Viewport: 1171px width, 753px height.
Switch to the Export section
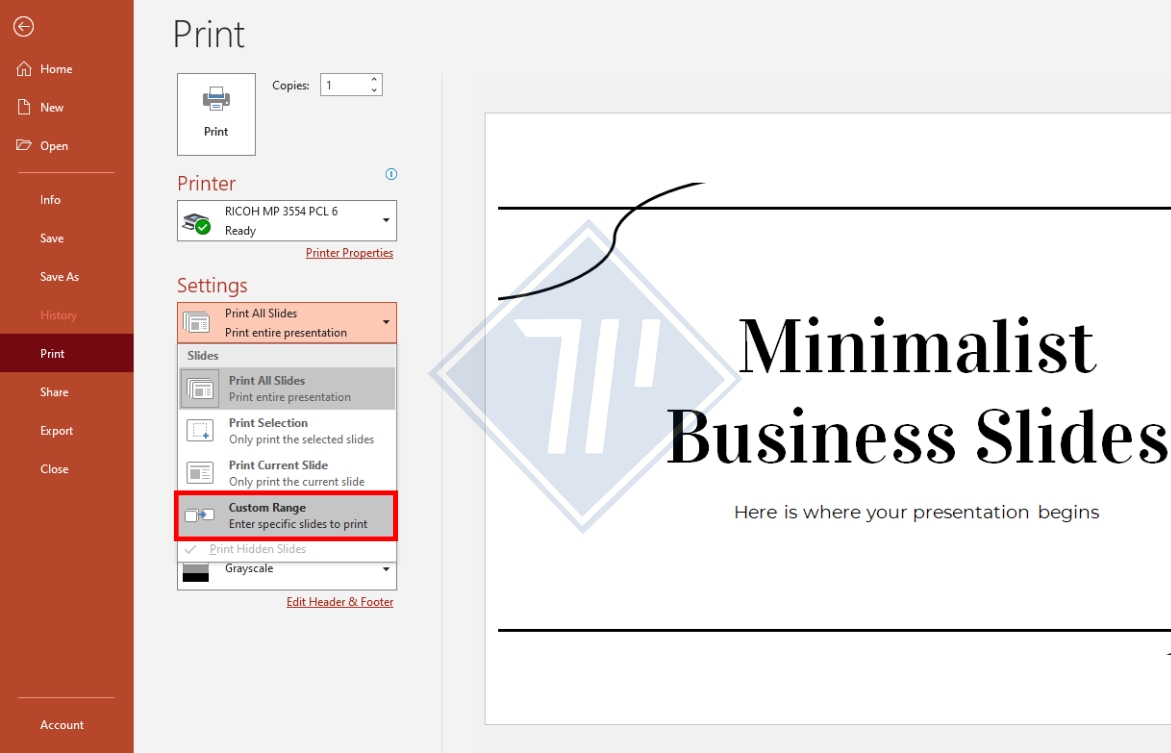(x=56, y=430)
